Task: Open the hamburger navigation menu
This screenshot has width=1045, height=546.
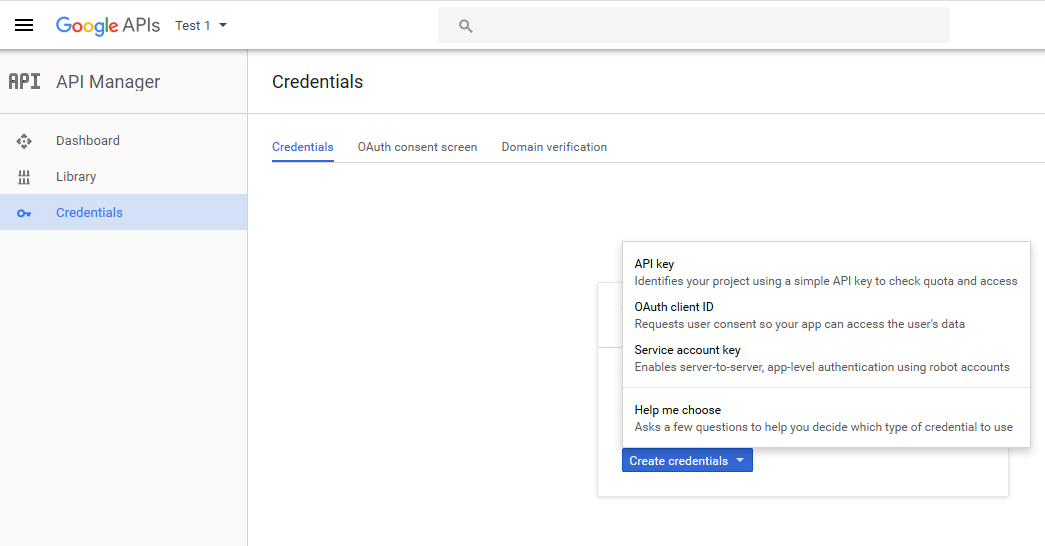Action: pos(24,25)
